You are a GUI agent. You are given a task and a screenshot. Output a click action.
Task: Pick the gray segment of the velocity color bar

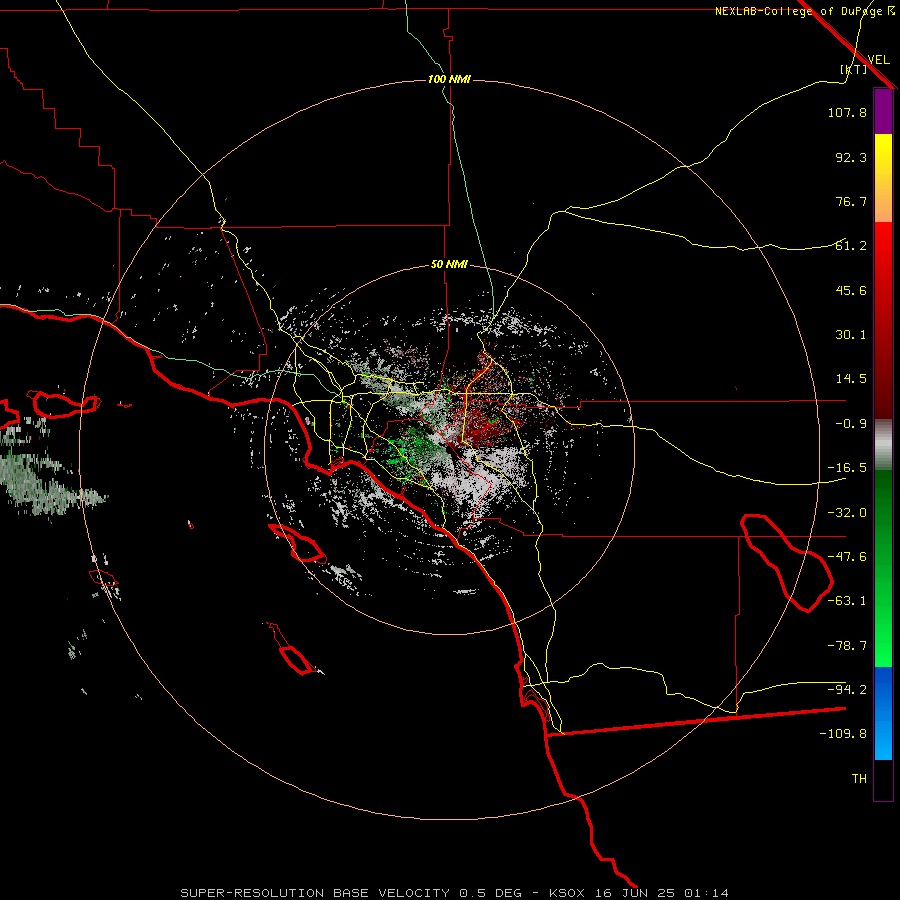(x=883, y=445)
